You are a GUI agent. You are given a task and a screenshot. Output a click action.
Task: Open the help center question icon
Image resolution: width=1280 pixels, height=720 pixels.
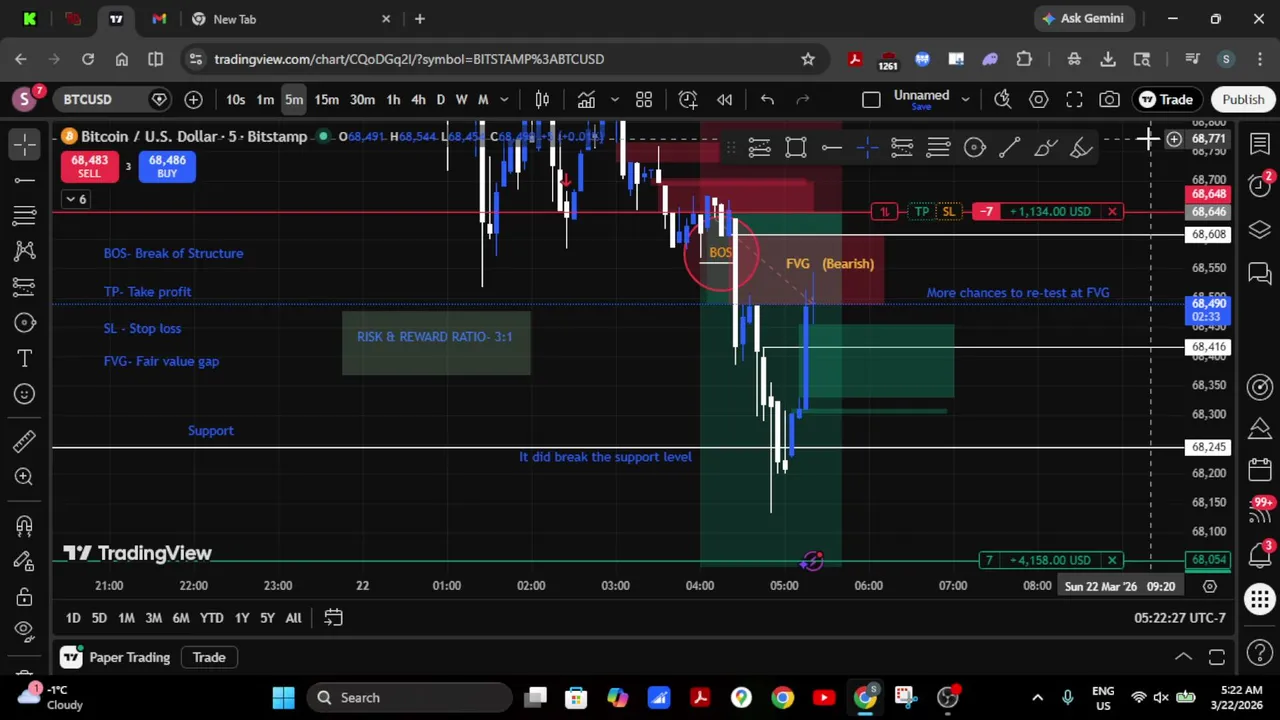[x=1260, y=654]
